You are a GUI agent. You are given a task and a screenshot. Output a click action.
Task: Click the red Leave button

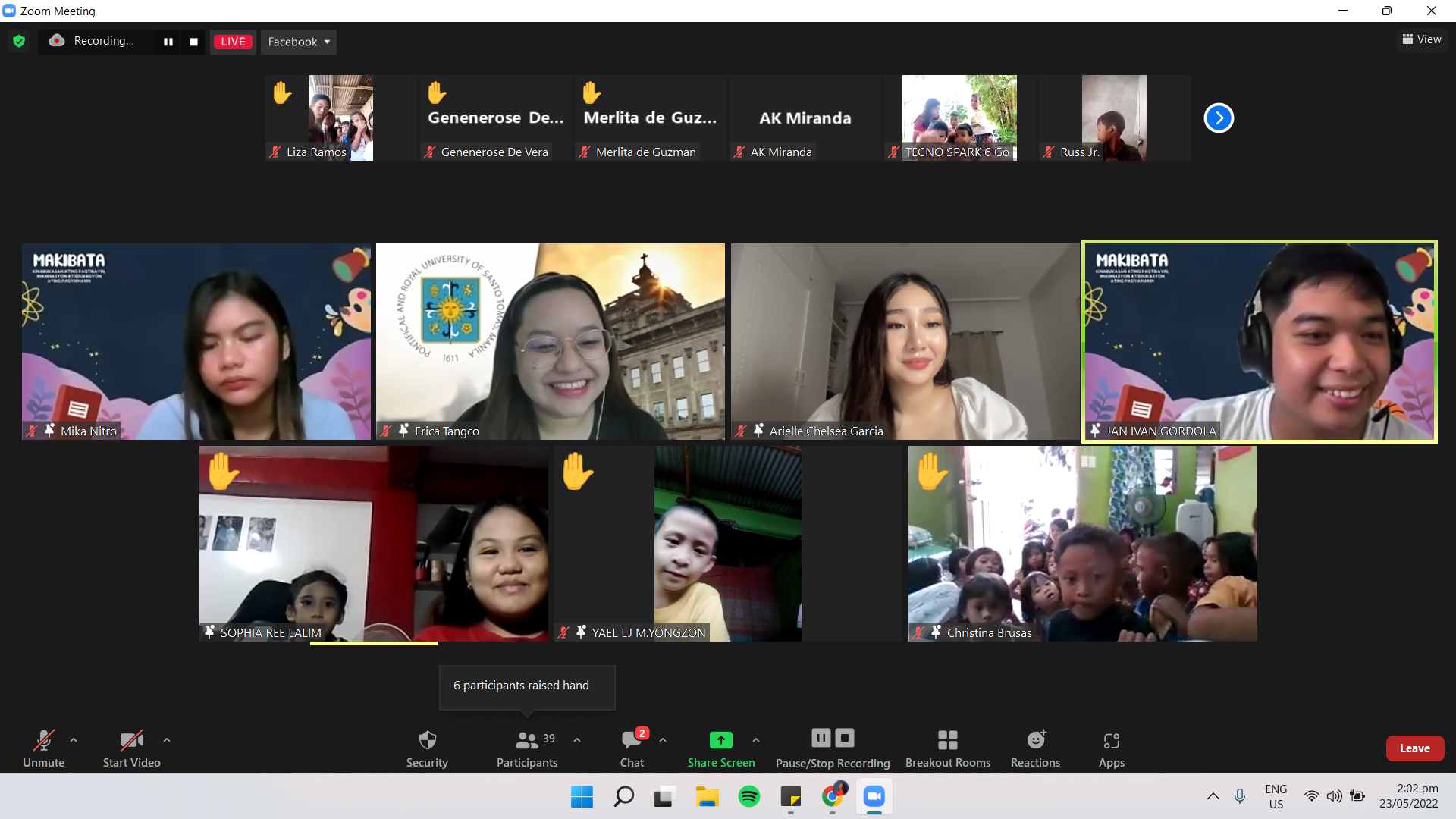pos(1415,748)
